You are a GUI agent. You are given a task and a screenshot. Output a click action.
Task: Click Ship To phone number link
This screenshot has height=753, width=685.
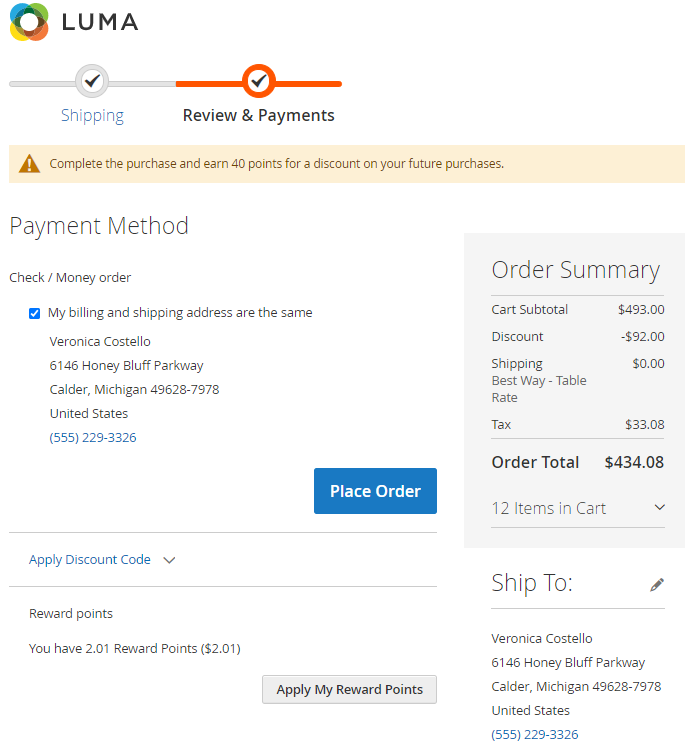(x=535, y=734)
